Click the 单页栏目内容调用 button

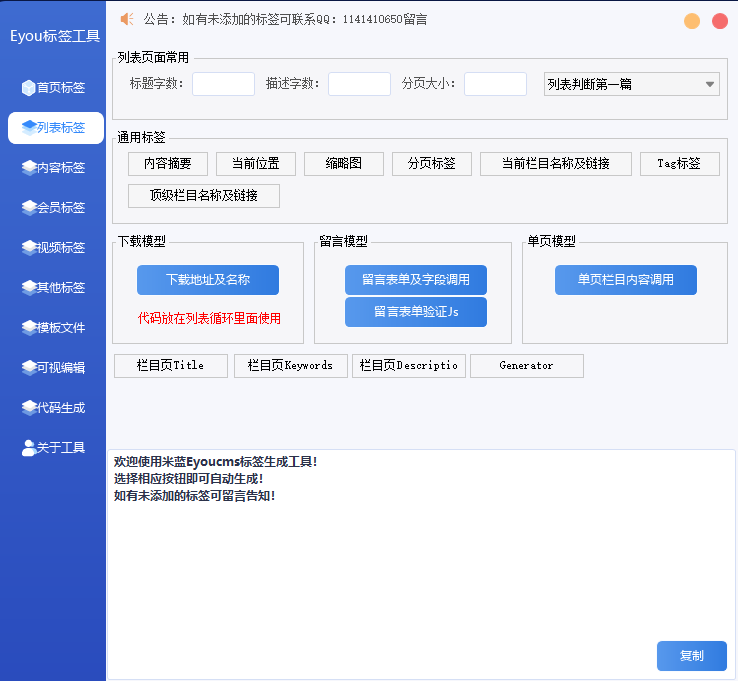tap(626, 280)
